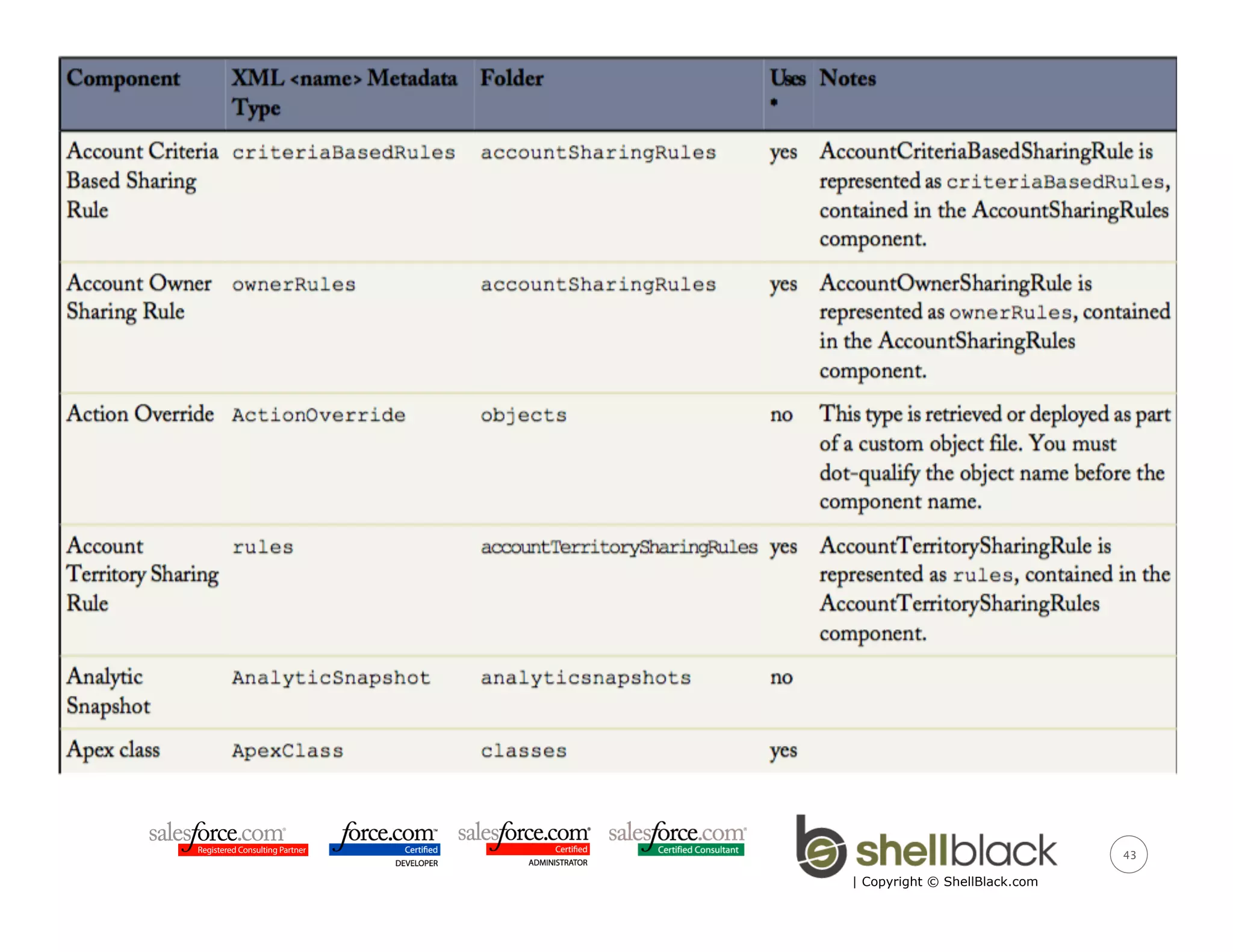The width and height of the screenshot is (1233, 952).
Task: Click the accountTerritorySharingRules folder cell
Action: [x=619, y=547]
